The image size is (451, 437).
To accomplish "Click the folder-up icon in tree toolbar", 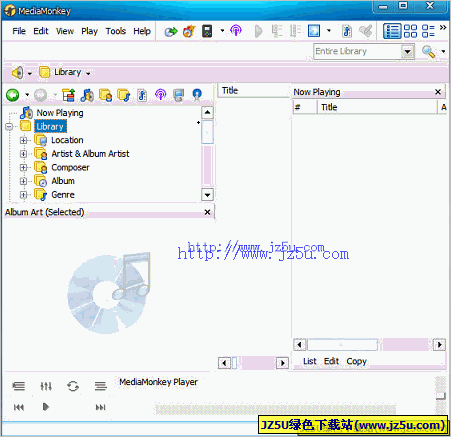I will (x=69, y=95).
